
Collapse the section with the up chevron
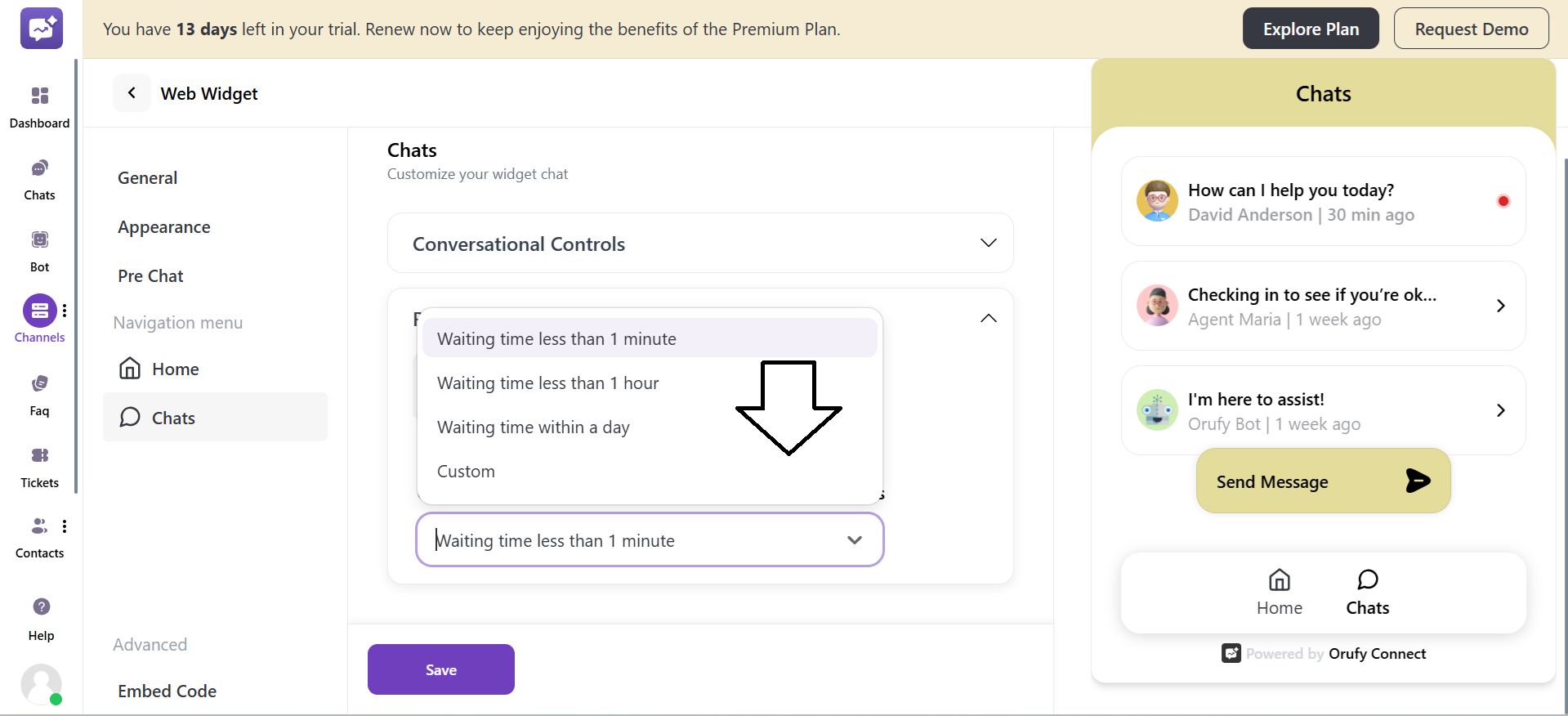point(988,318)
